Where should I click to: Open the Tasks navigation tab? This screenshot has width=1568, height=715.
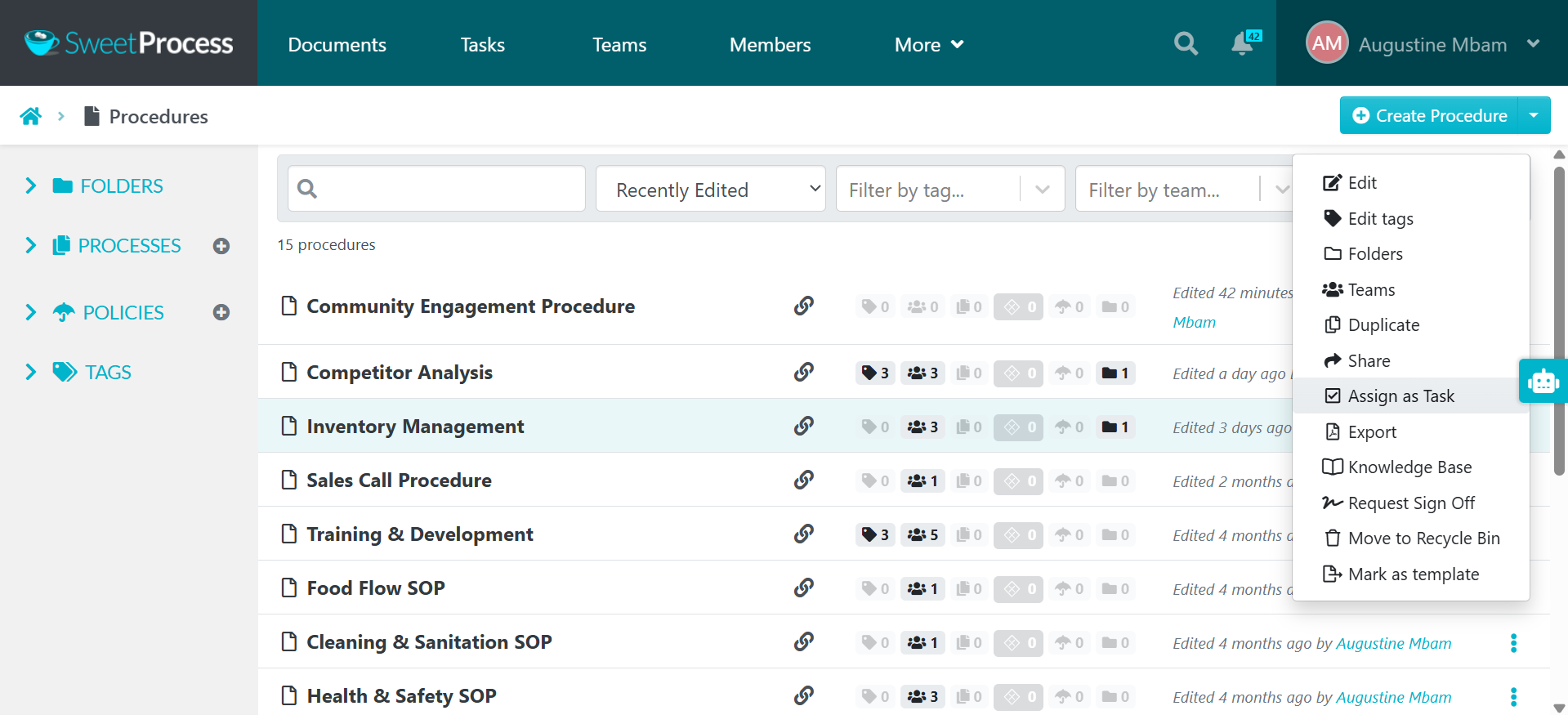coord(482,44)
